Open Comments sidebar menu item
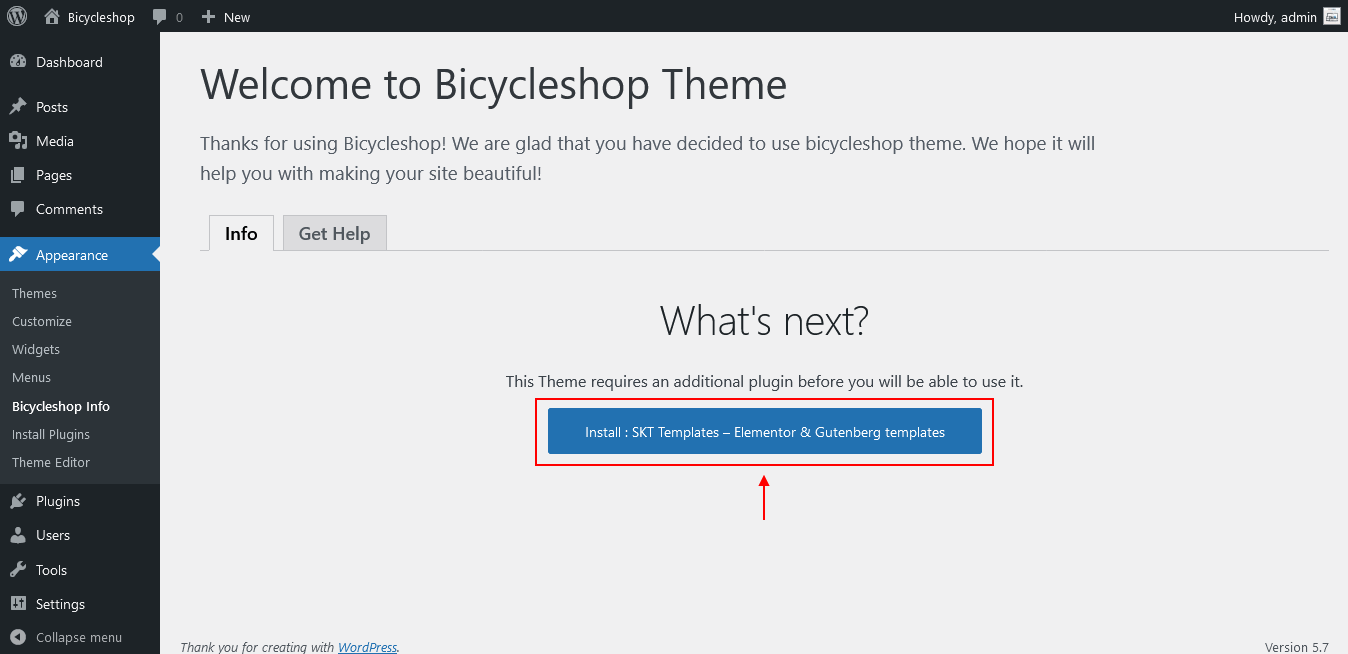Screen dimensions: 1348x654 coord(69,209)
